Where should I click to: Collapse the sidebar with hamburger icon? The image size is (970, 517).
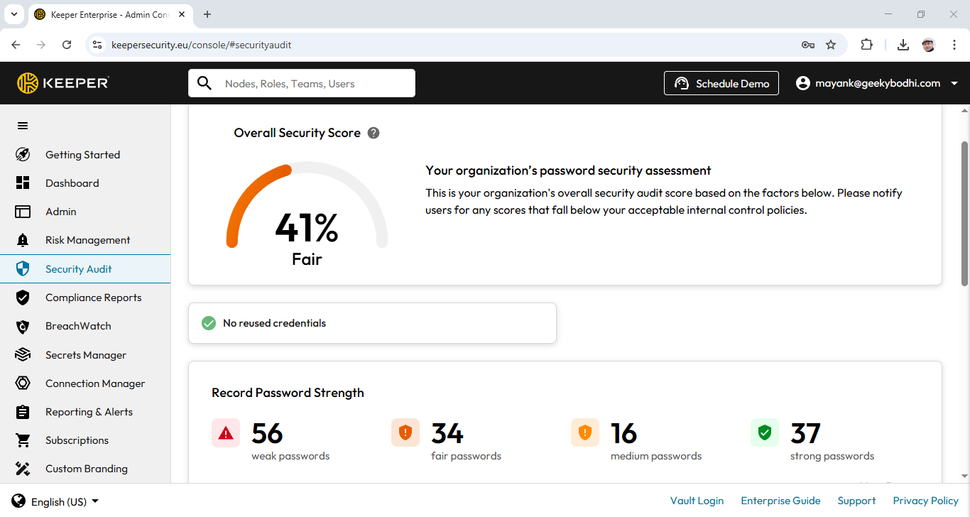coord(23,126)
